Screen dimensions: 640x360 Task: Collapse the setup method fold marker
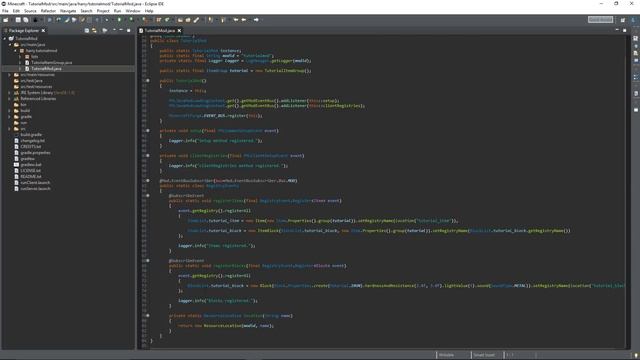tap(148, 131)
